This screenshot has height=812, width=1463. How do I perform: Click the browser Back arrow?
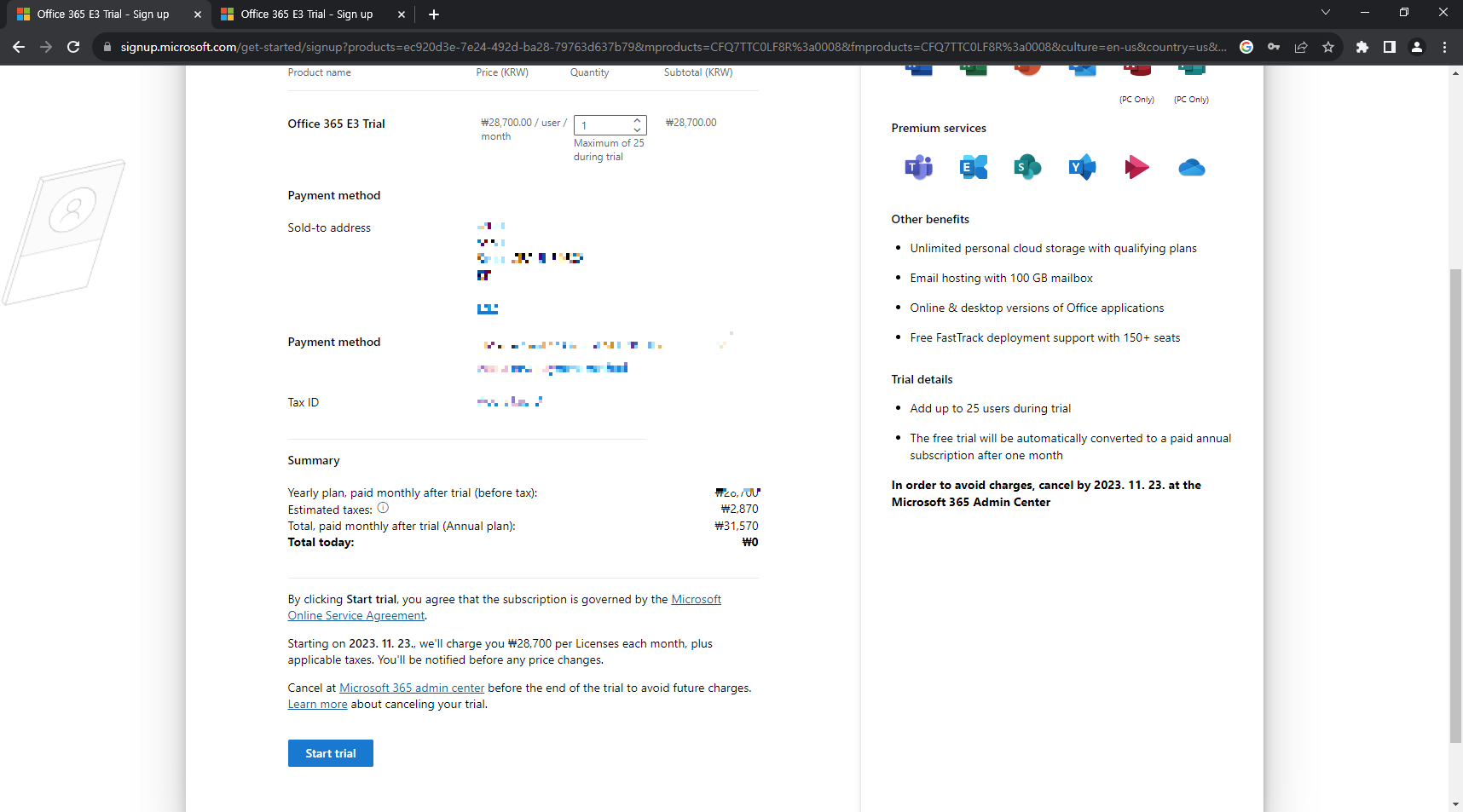click(19, 47)
